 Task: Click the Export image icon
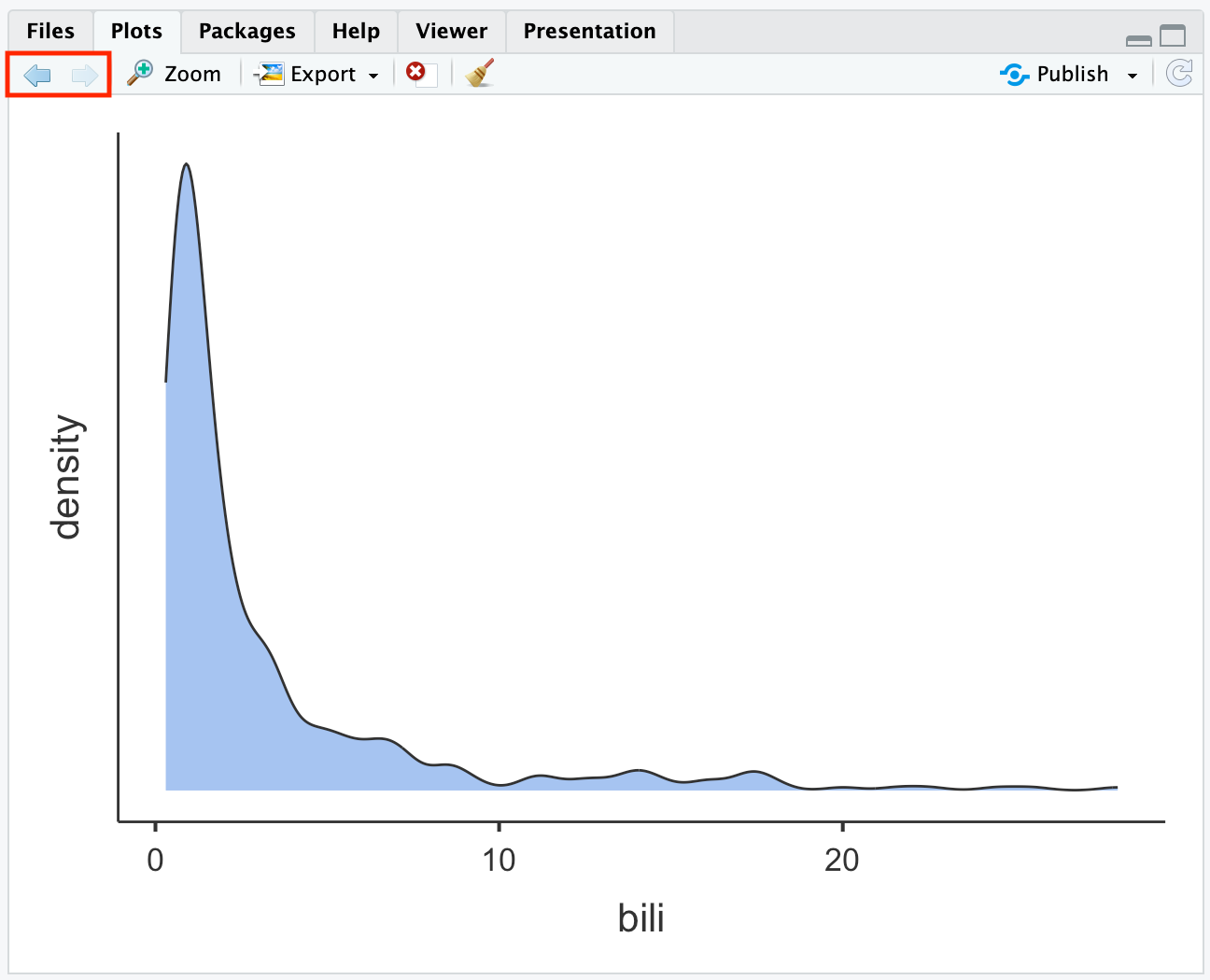[x=270, y=74]
